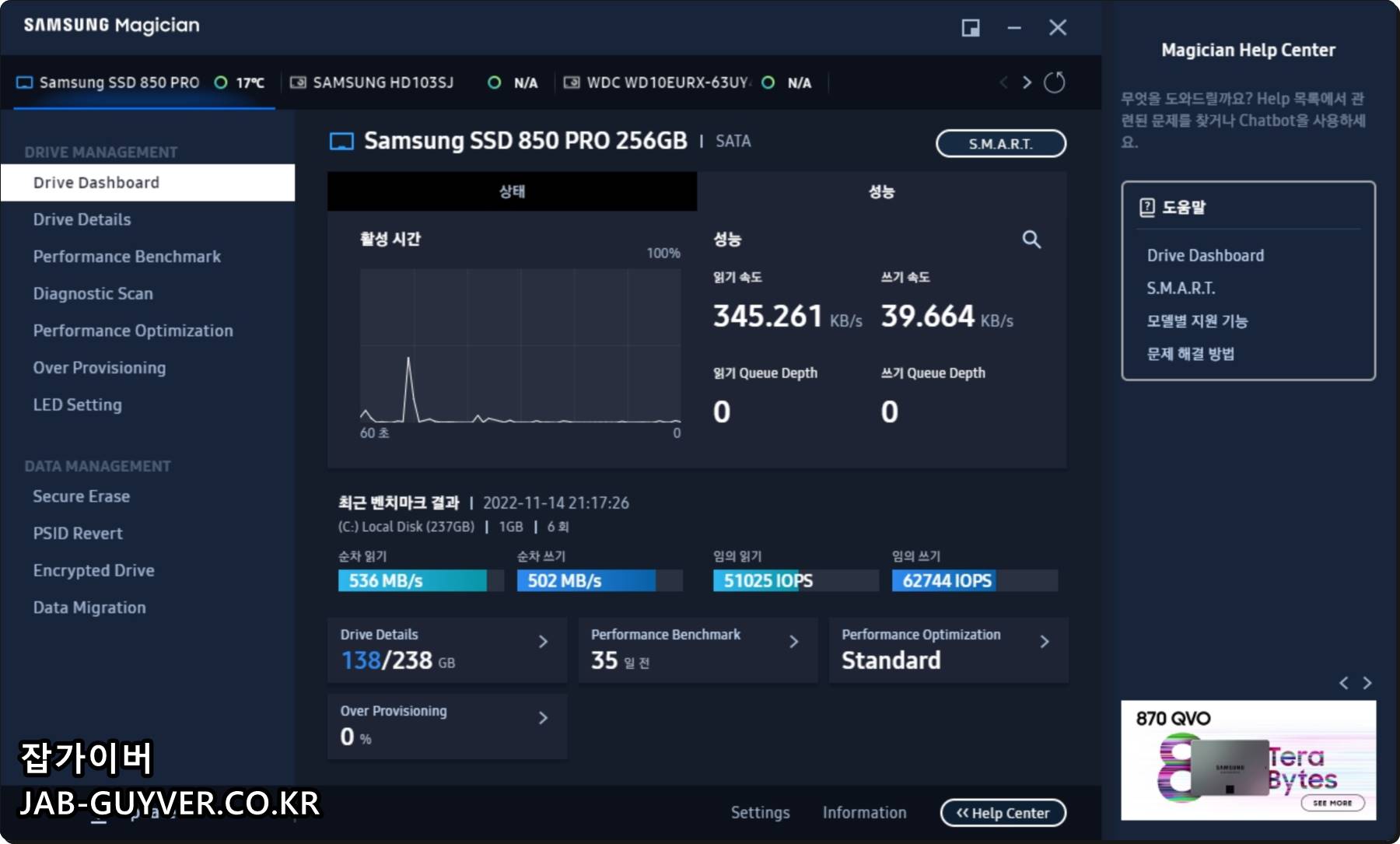Click the S.M.A.R.T. button

[x=1001, y=144]
